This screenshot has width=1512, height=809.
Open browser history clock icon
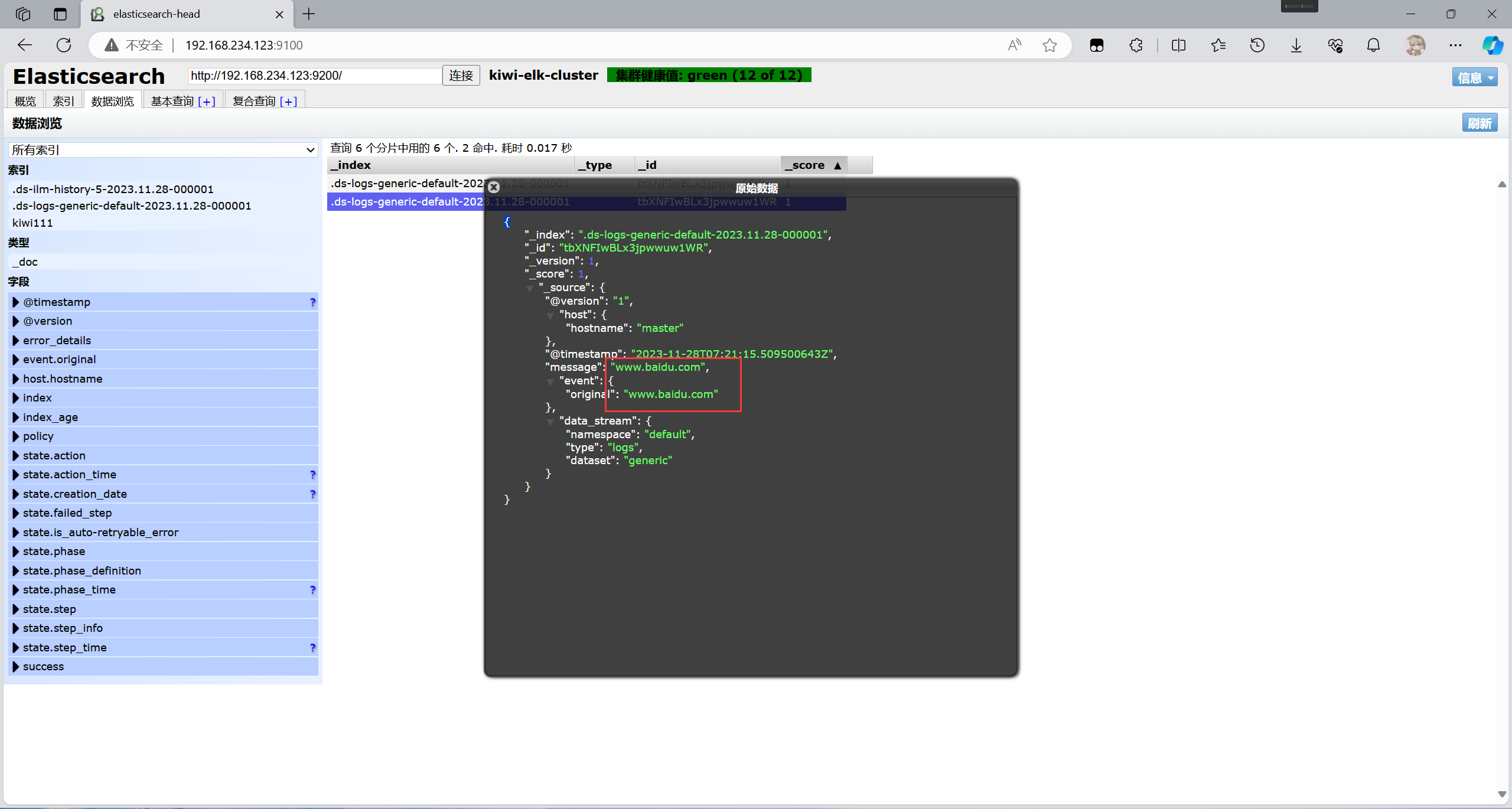(x=1257, y=45)
